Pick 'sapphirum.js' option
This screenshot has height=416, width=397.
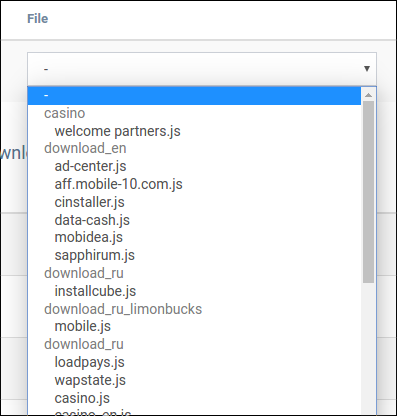coord(94,255)
